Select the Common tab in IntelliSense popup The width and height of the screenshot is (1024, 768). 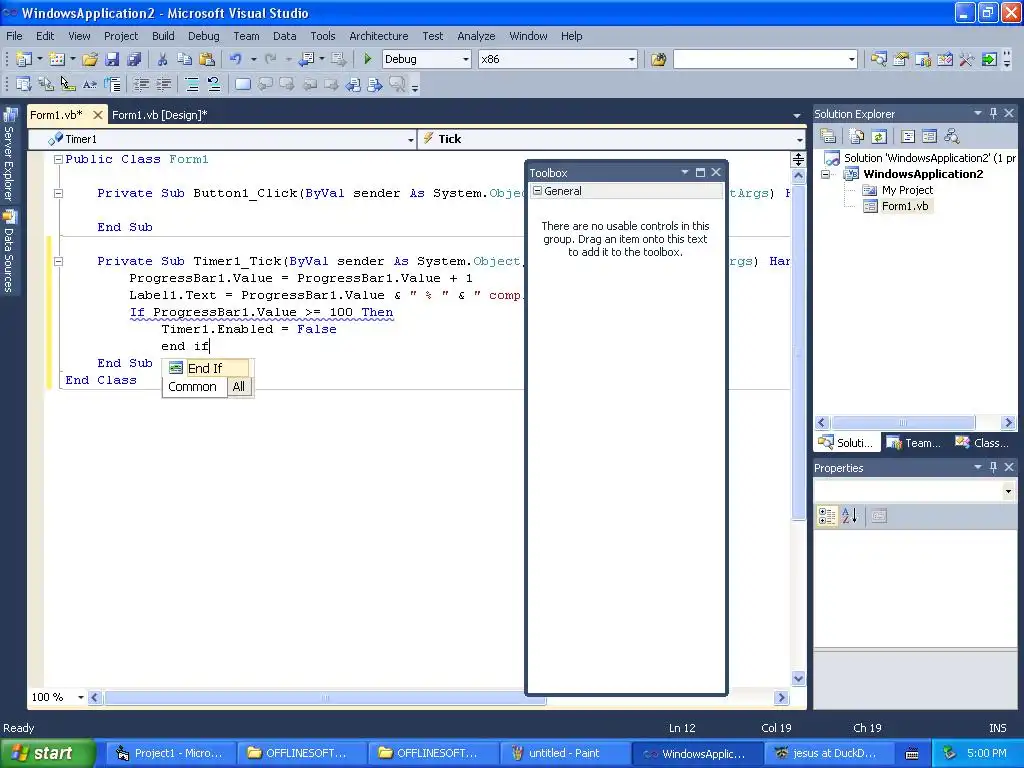point(193,387)
